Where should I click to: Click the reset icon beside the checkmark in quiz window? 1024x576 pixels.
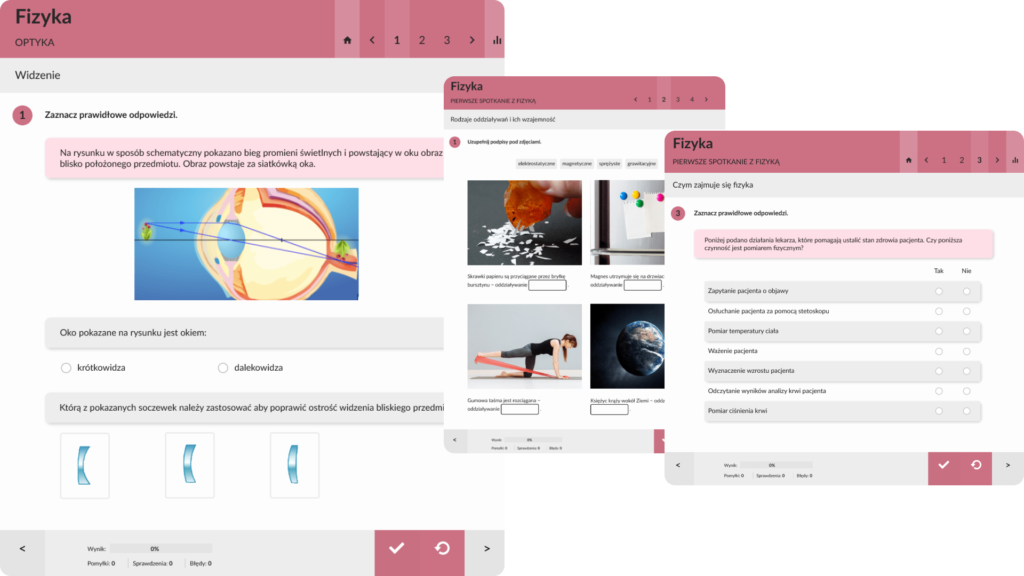[x=975, y=467]
